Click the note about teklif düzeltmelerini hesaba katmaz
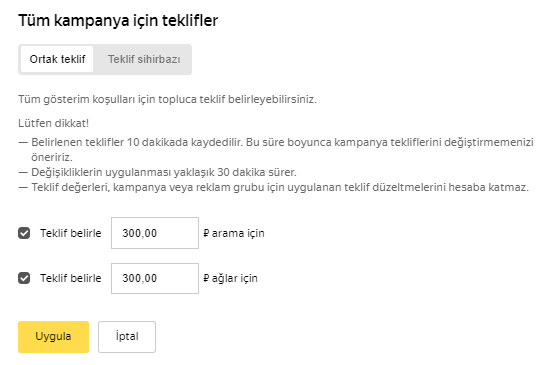 273,187
